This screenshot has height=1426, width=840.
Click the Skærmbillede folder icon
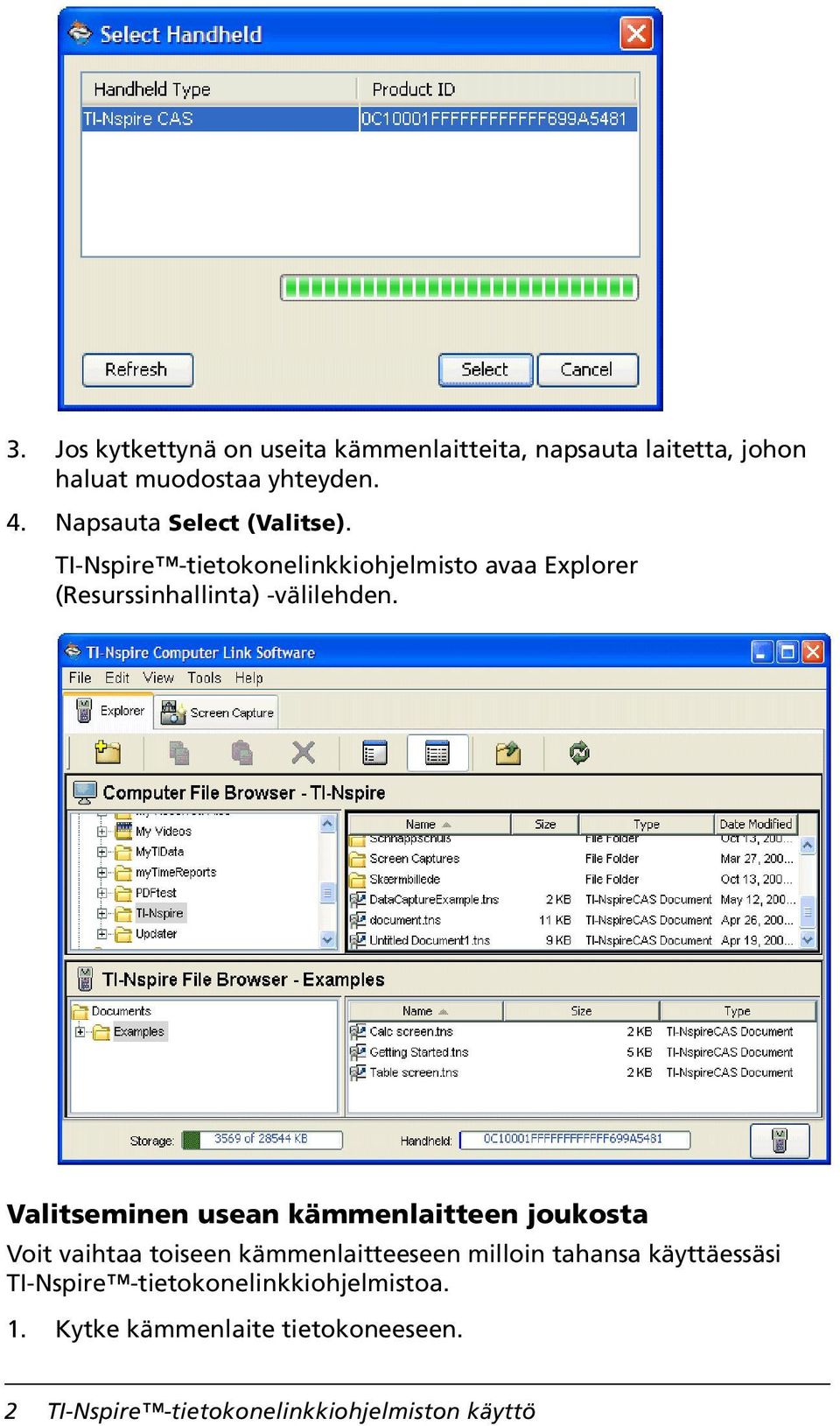357,879
